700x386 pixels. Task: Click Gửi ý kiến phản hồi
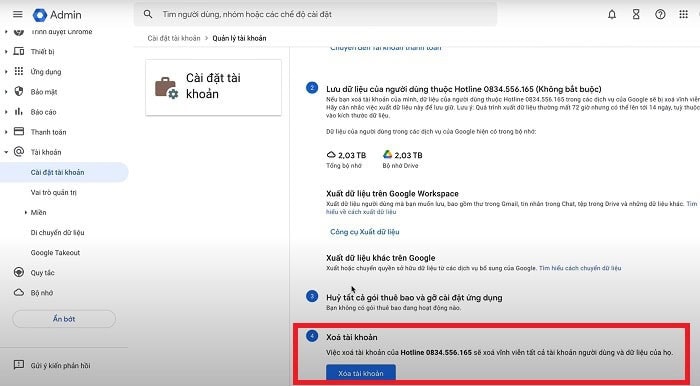[x=60, y=365]
